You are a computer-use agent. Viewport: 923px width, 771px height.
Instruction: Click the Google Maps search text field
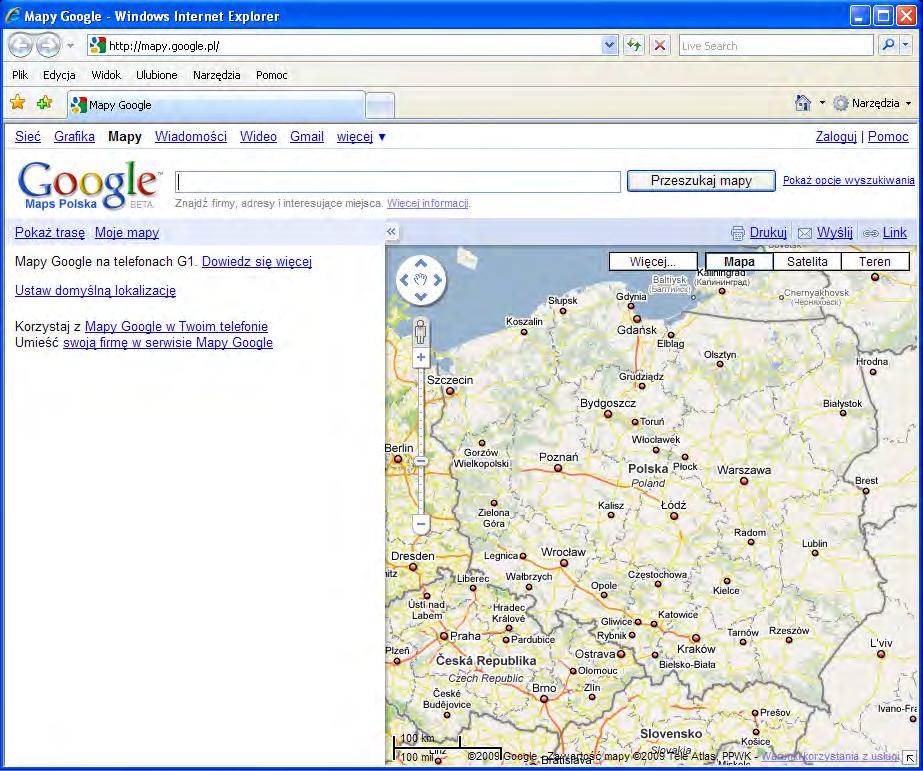[x=398, y=181]
